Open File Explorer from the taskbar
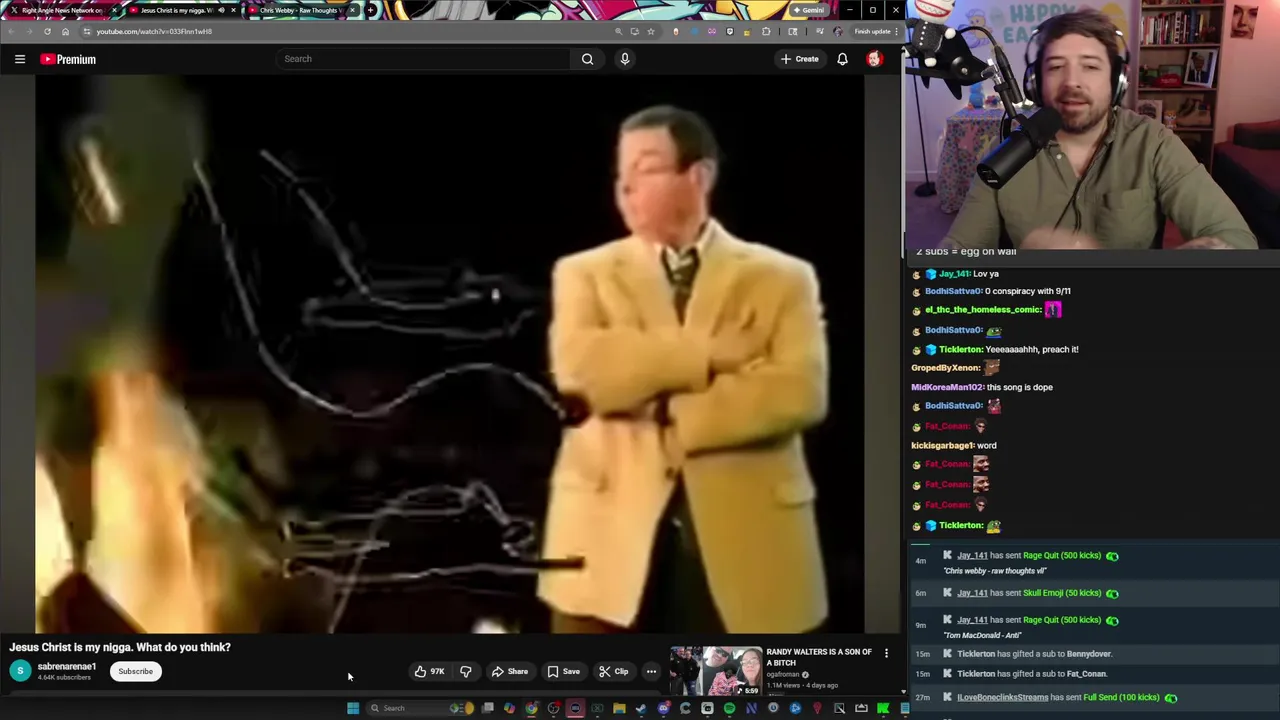 point(619,709)
